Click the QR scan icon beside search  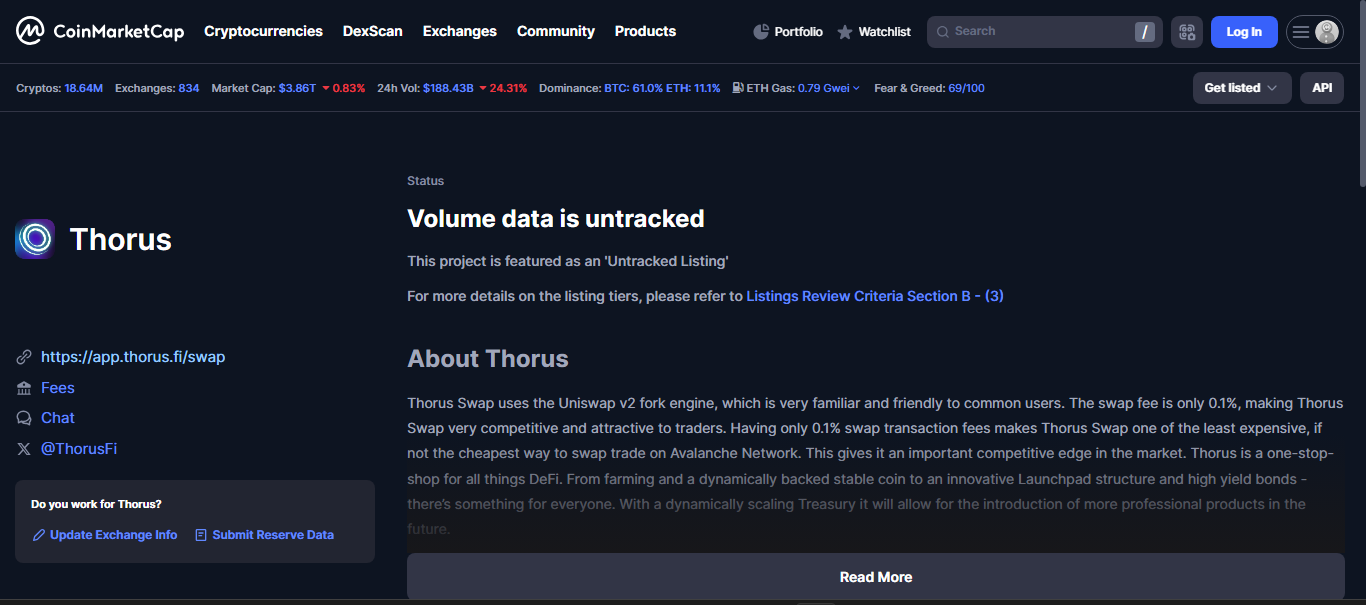(1187, 32)
